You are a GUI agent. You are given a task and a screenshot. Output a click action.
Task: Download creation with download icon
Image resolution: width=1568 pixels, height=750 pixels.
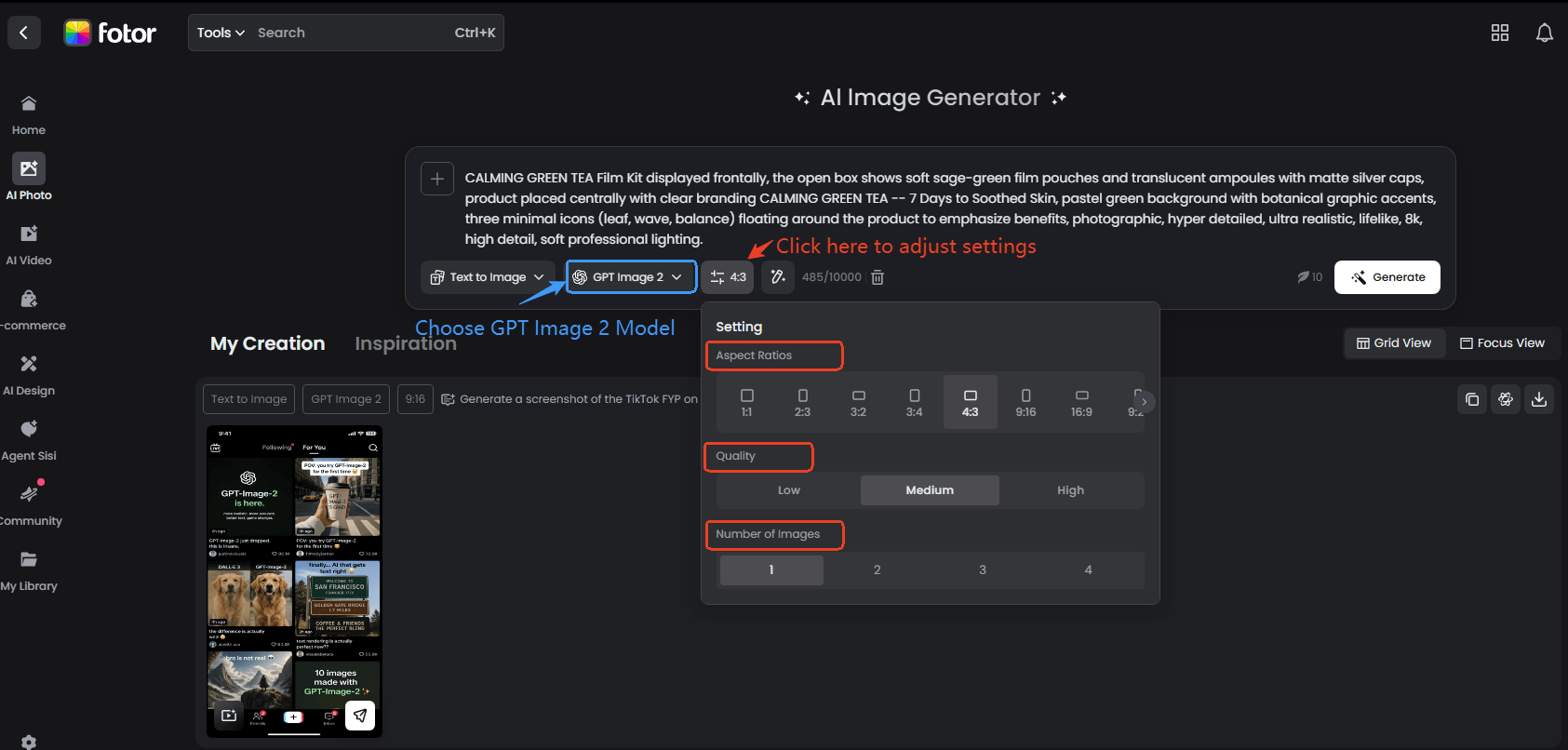coord(1538,399)
